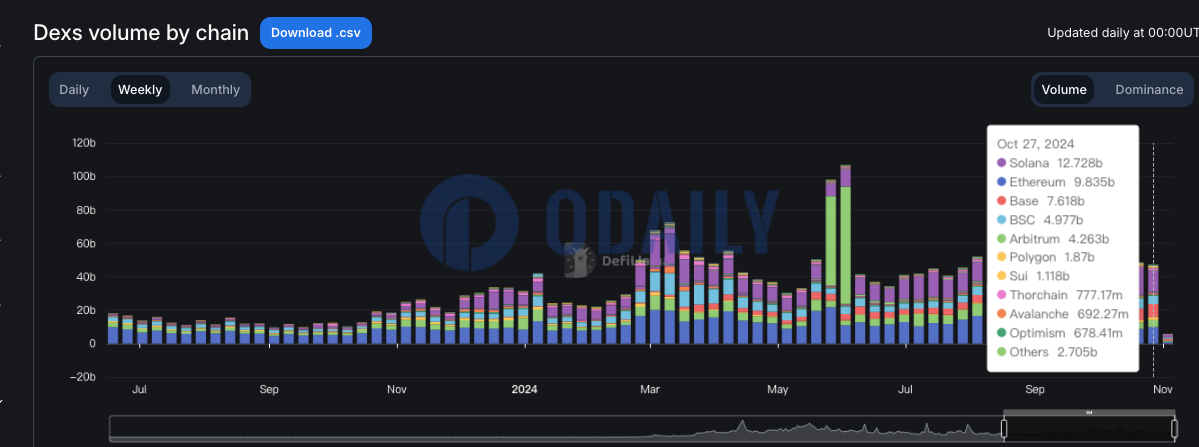Click the light blue BSC legend dot
1199x447 pixels.
tap(1001, 220)
